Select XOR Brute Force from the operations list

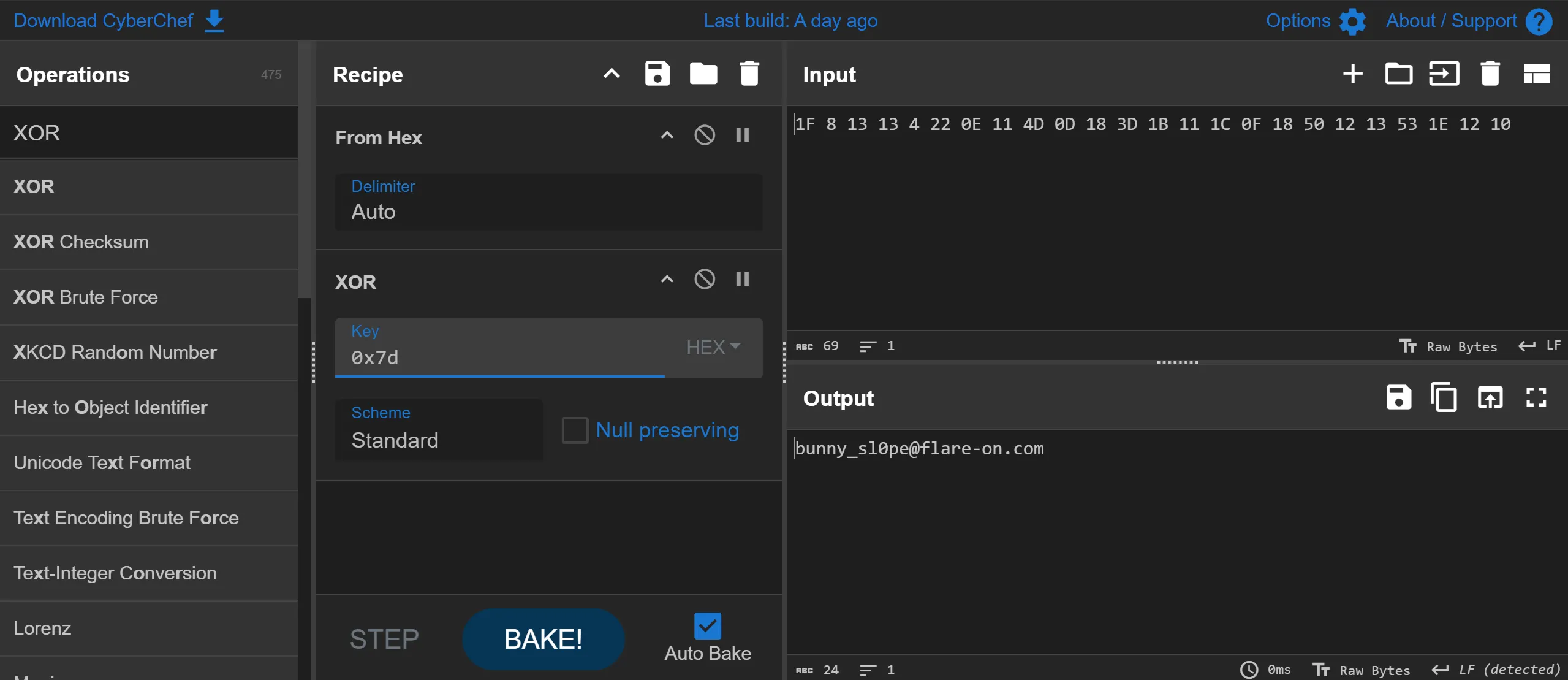tap(86, 297)
